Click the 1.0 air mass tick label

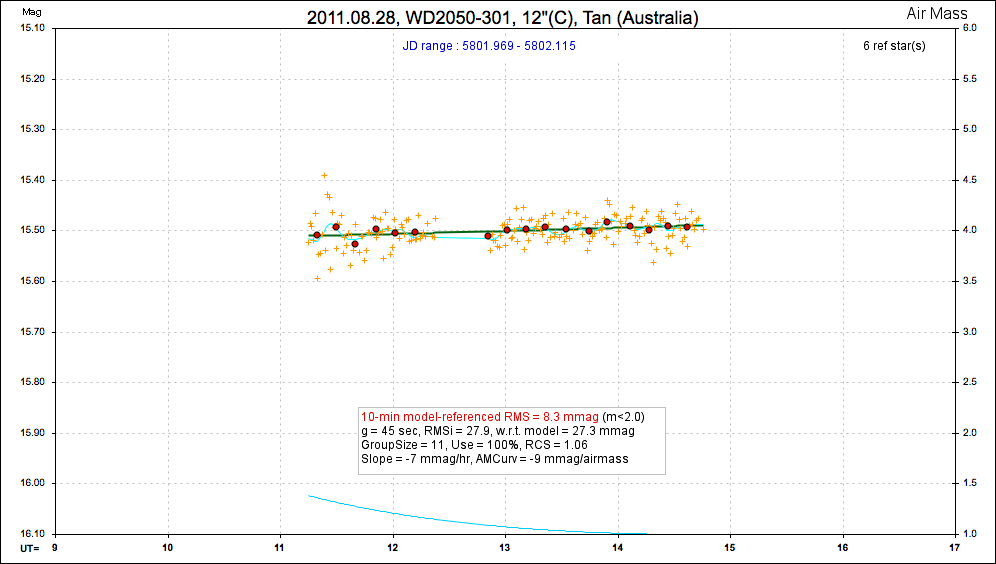point(969,534)
